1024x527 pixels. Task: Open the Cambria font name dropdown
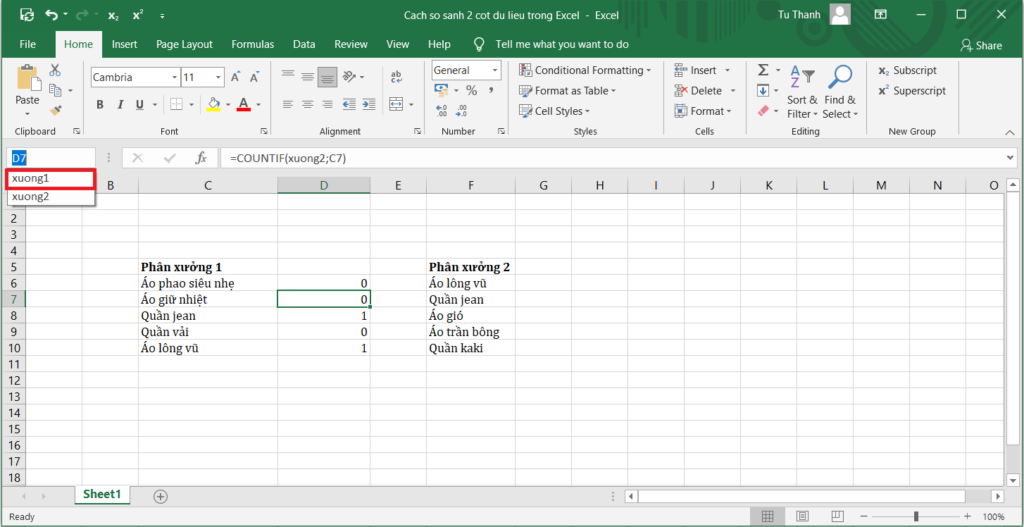(171, 77)
